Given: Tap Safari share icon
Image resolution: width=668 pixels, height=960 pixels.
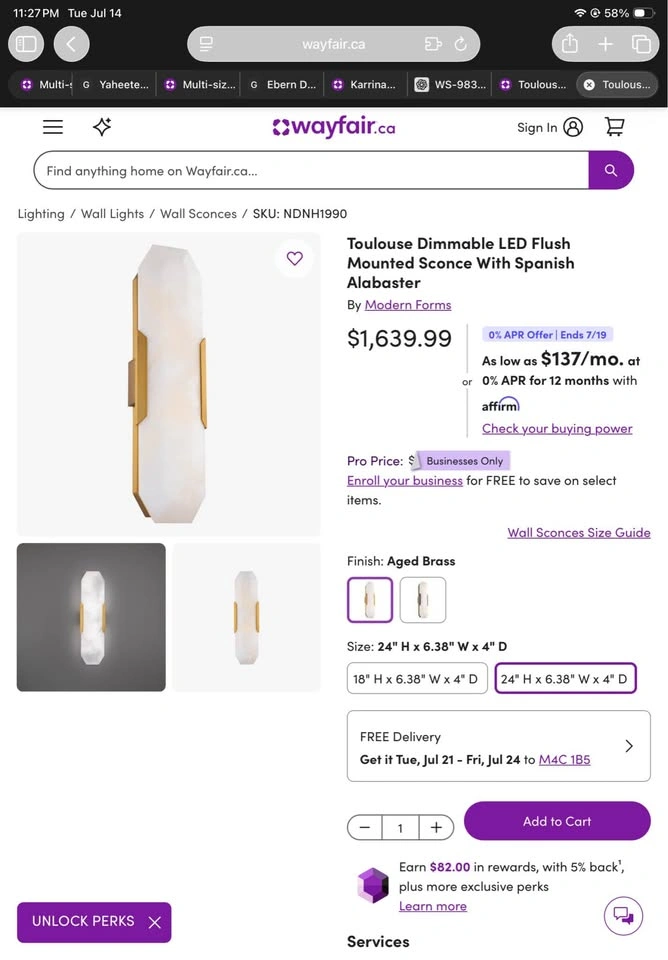Looking at the screenshot, I should click(569, 44).
